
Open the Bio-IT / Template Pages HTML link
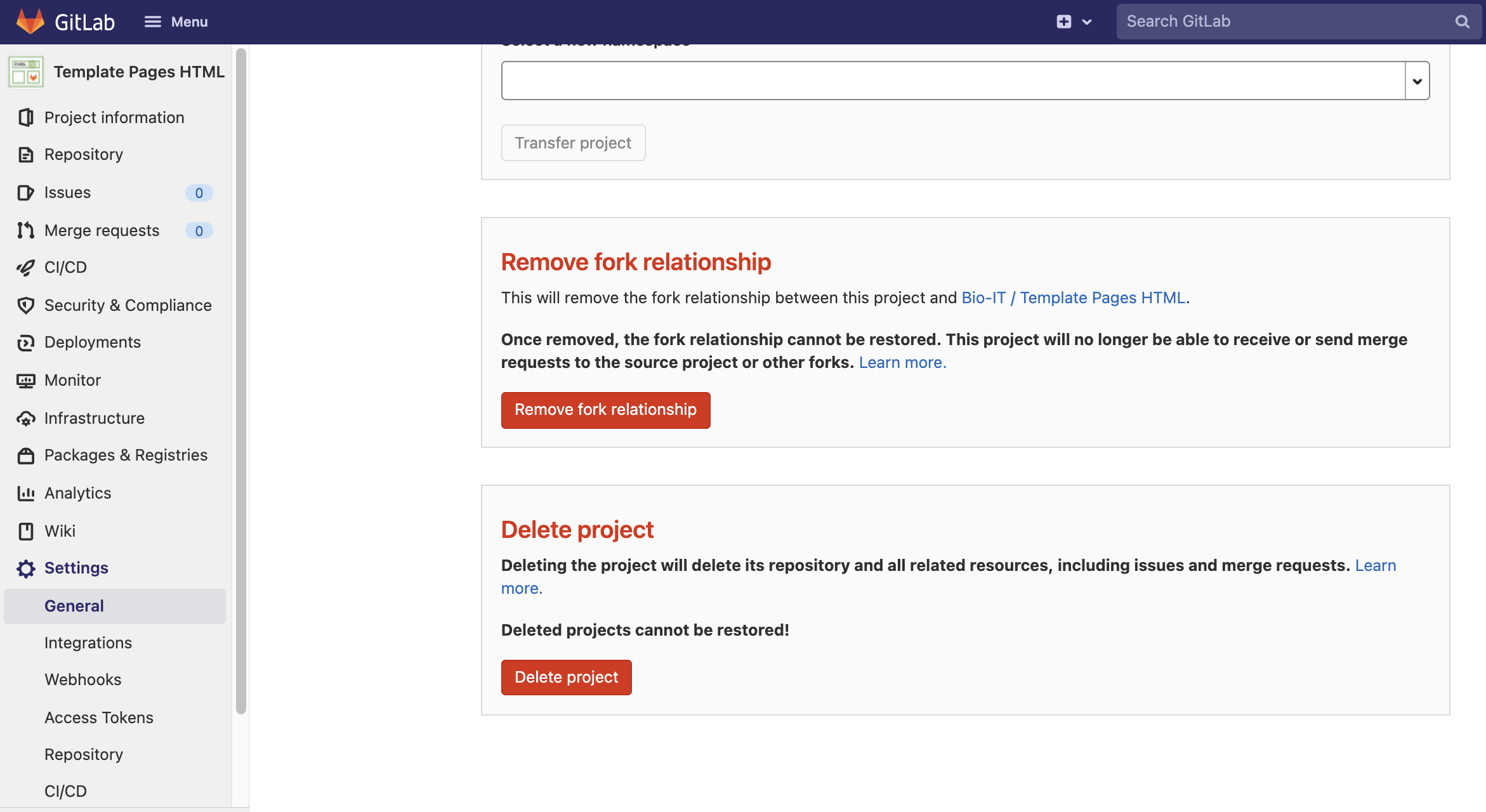[x=1074, y=297]
